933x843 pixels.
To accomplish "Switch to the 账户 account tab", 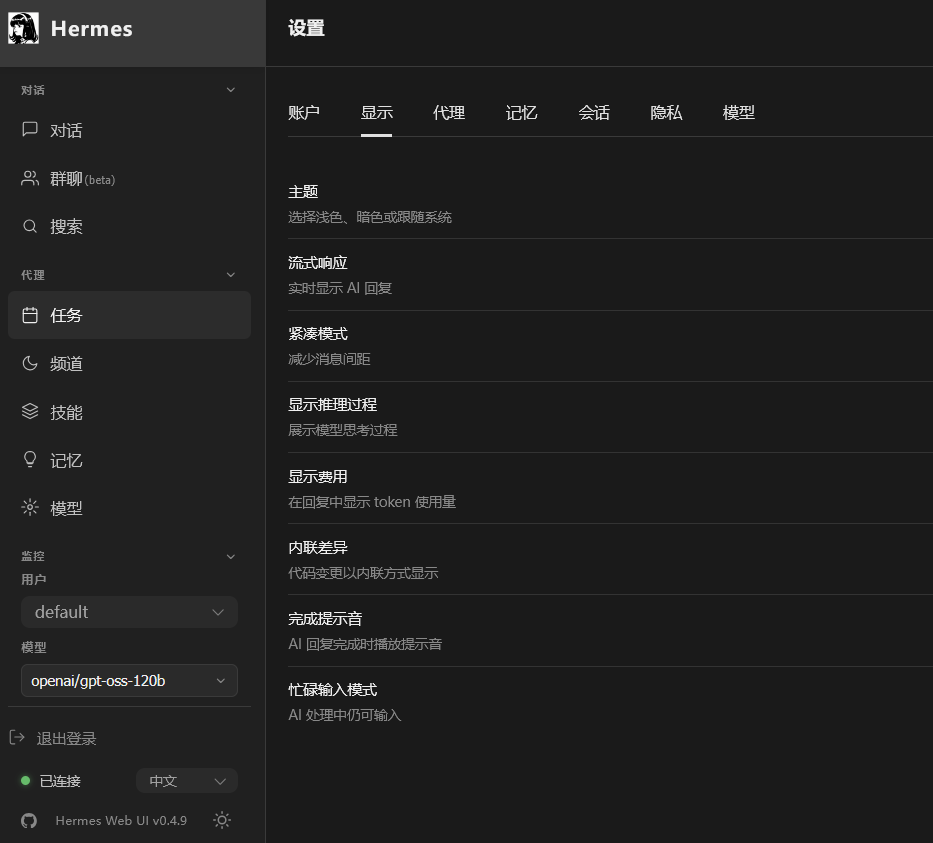I will coord(304,112).
